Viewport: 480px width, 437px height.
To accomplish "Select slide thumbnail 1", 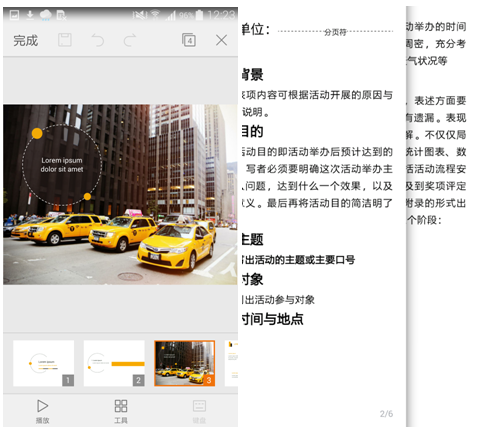I will click(44, 363).
